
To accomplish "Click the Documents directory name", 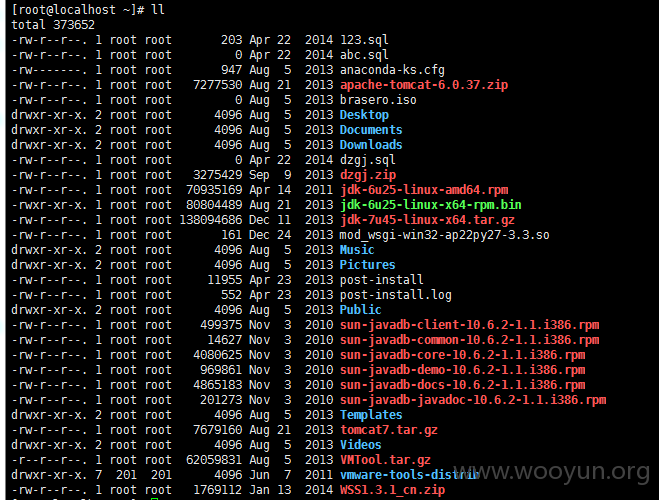I will [371, 130].
